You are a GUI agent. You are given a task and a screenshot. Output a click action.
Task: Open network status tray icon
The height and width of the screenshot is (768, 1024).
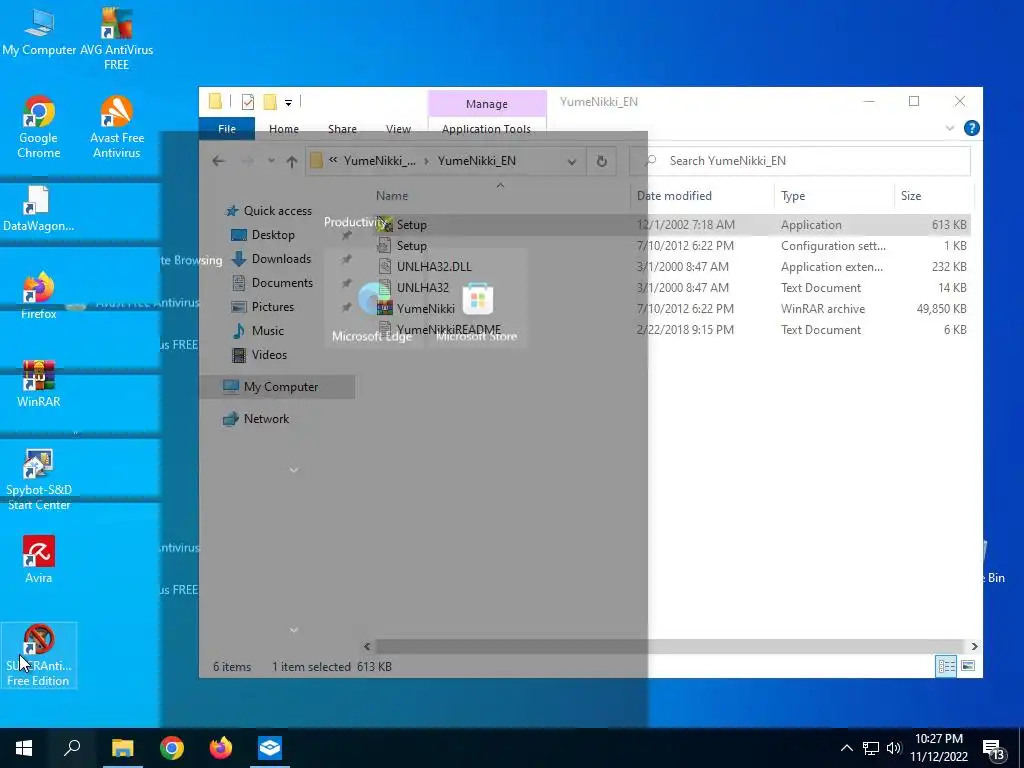[x=871, y=748]
